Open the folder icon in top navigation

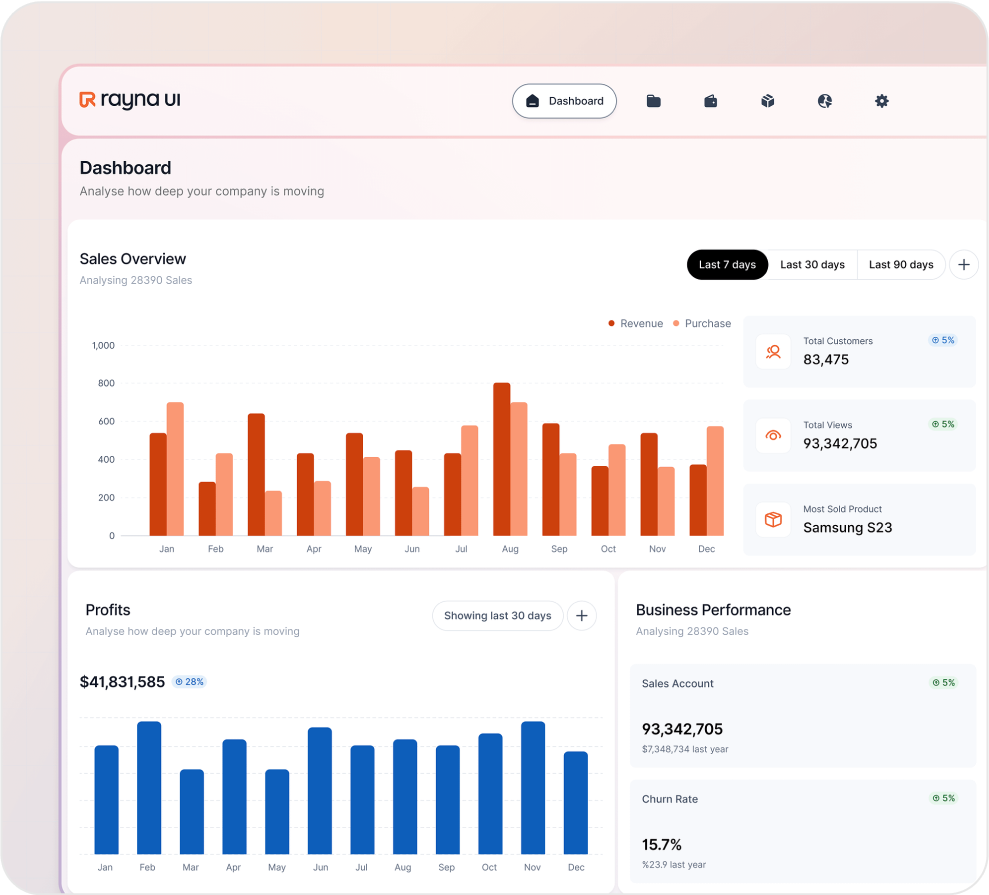pyautogui.click(x=653, y=101)
